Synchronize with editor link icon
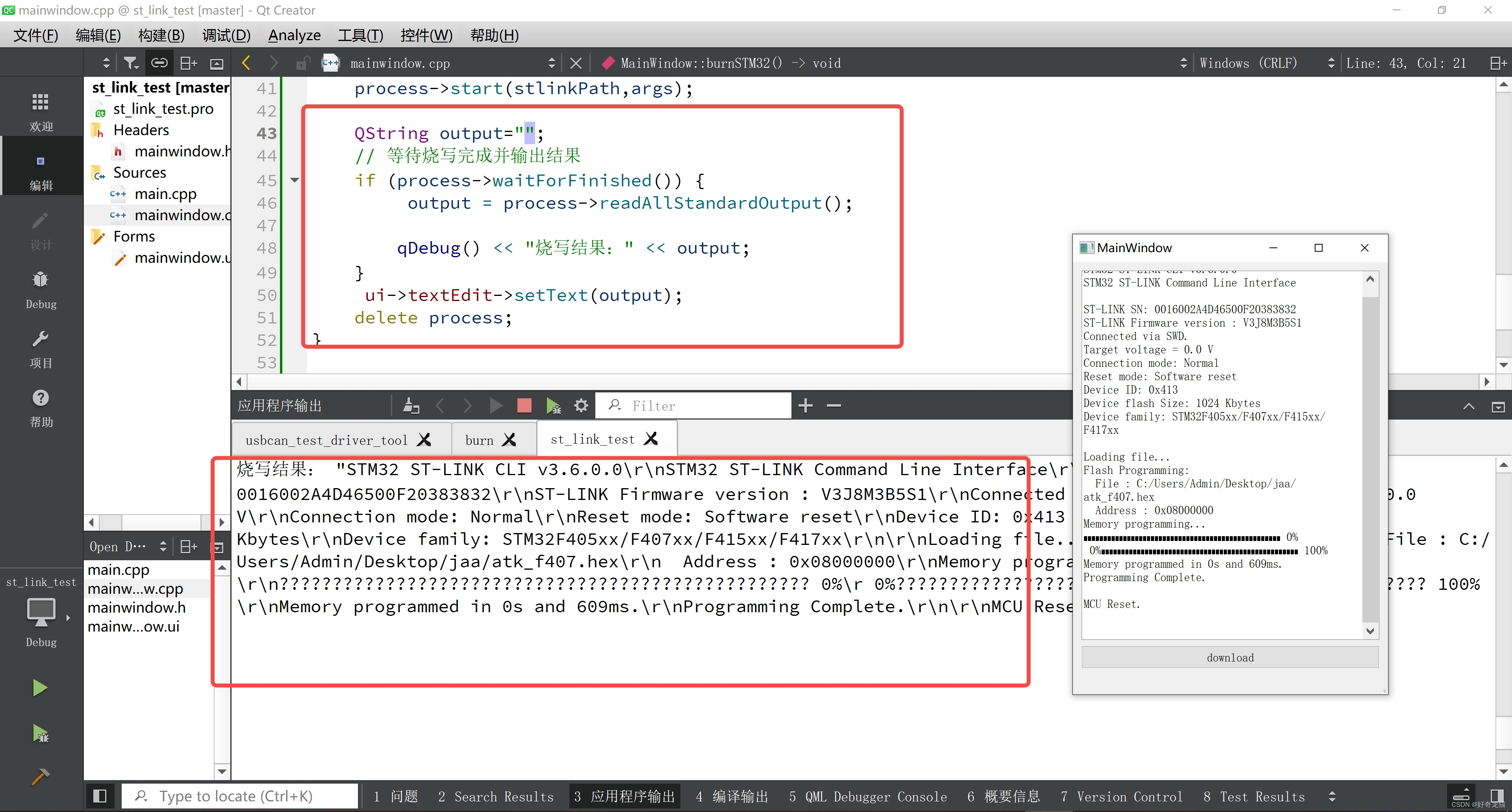The image size is (1512, 812). [x=159, y=63]
